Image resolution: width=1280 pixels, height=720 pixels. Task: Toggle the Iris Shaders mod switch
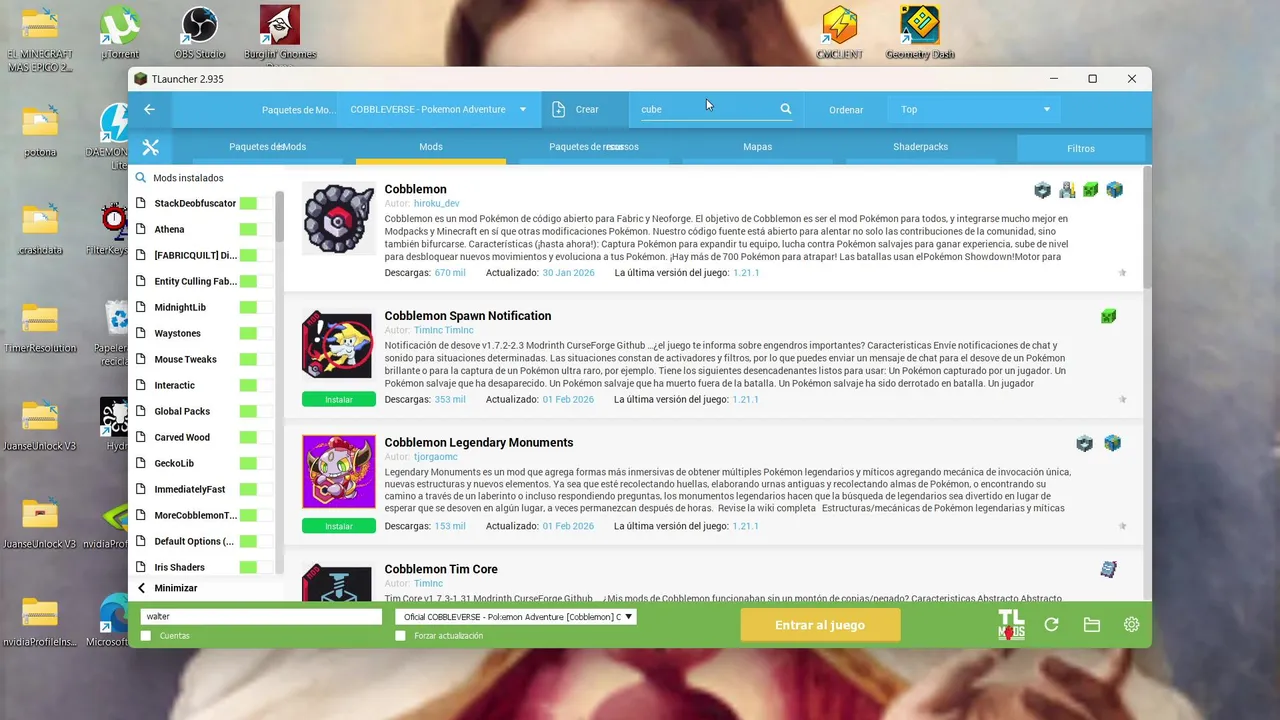(256, 567)
